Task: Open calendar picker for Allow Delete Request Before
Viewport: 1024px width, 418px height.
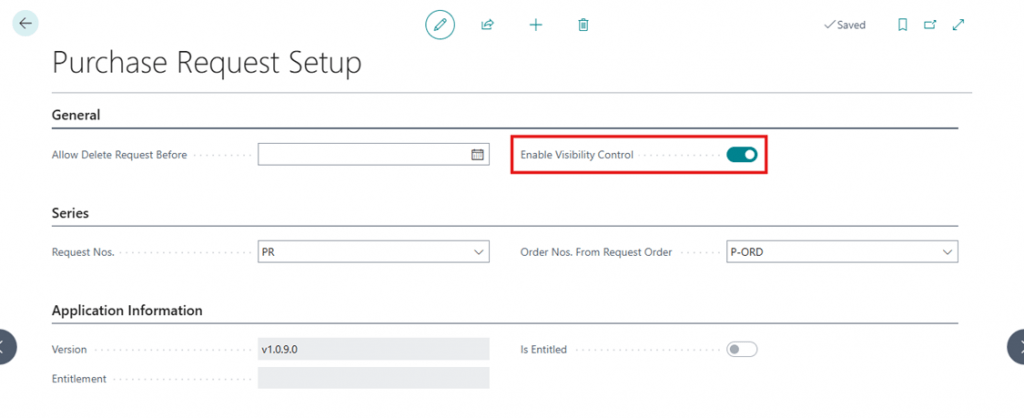Action: pos(477,155)
